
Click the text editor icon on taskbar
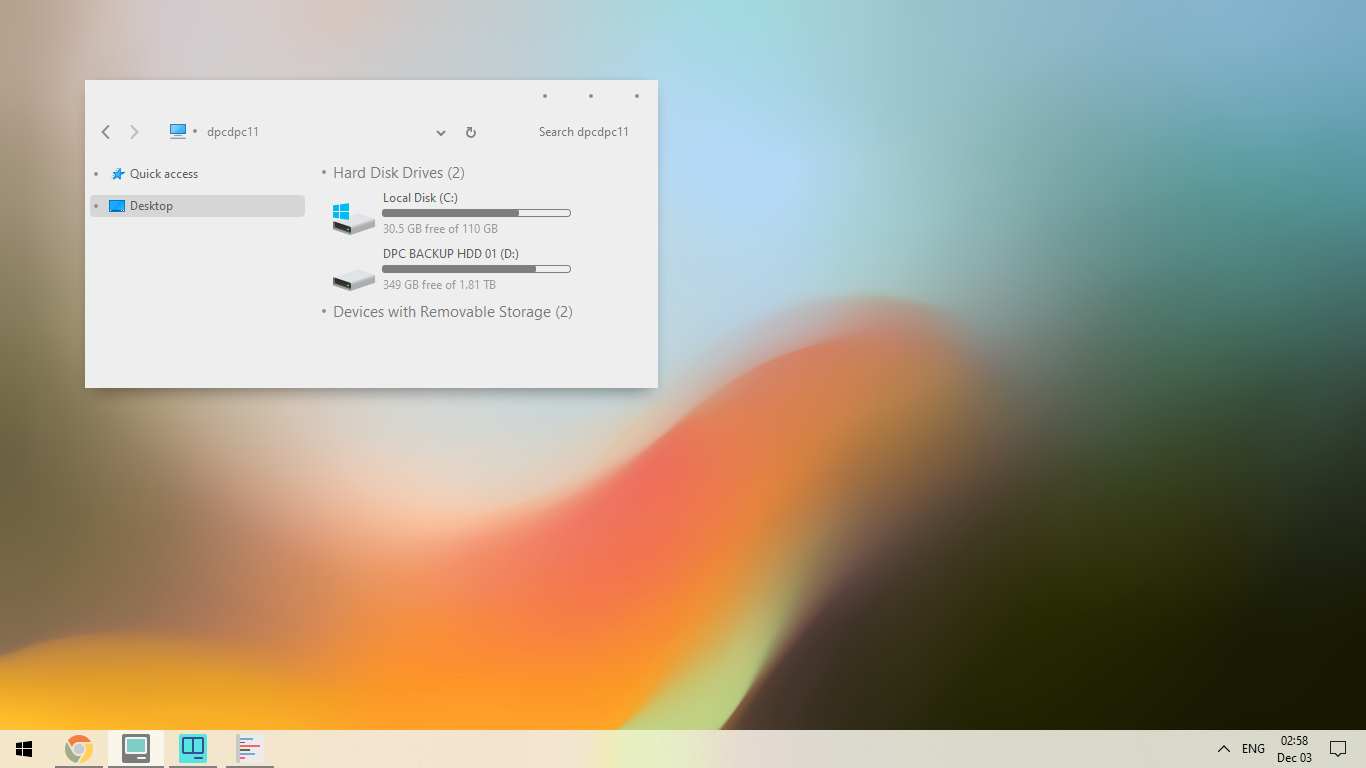click(248, 747)
